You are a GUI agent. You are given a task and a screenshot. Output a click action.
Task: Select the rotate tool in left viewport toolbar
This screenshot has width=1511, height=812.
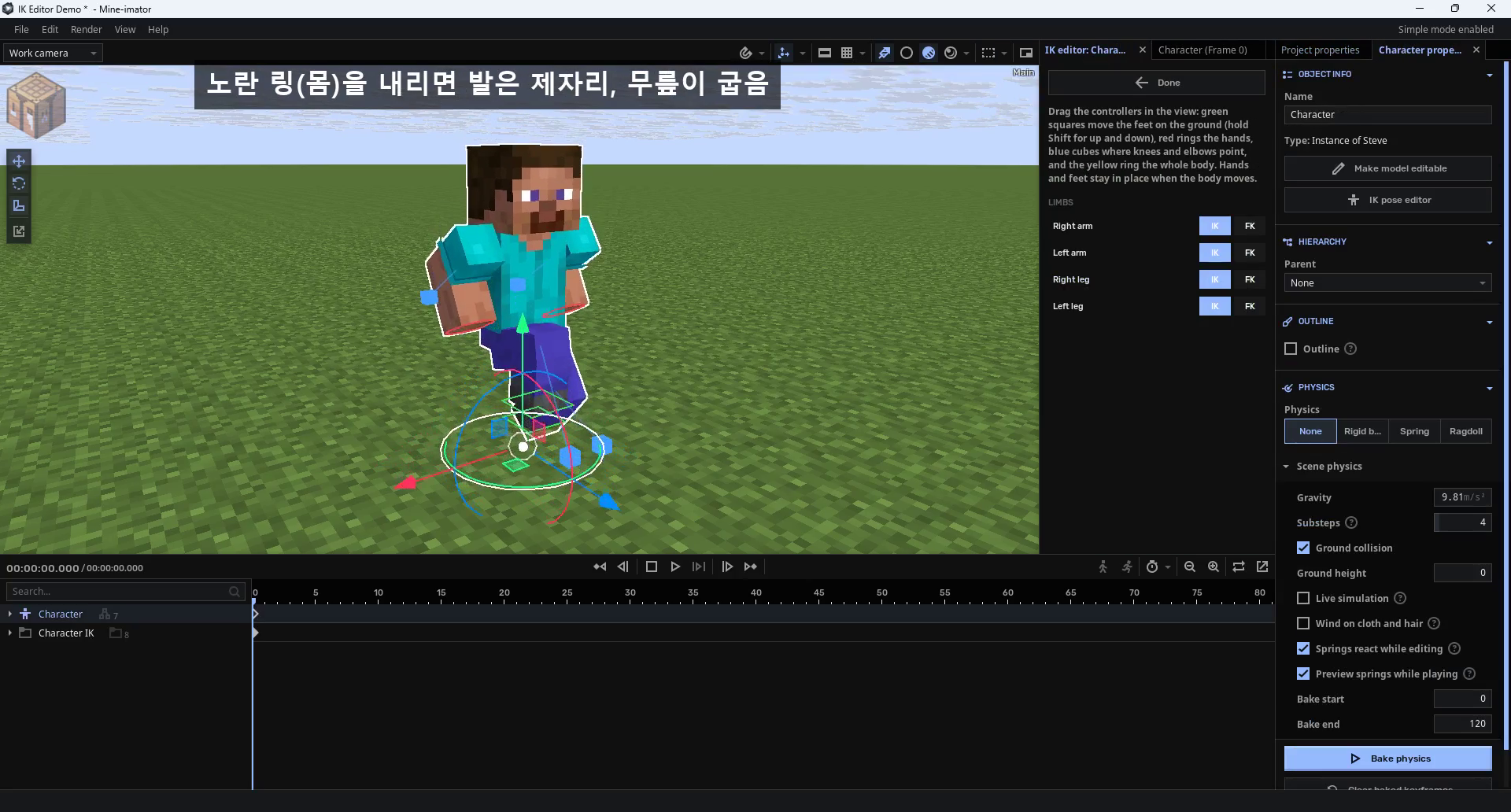19,183
